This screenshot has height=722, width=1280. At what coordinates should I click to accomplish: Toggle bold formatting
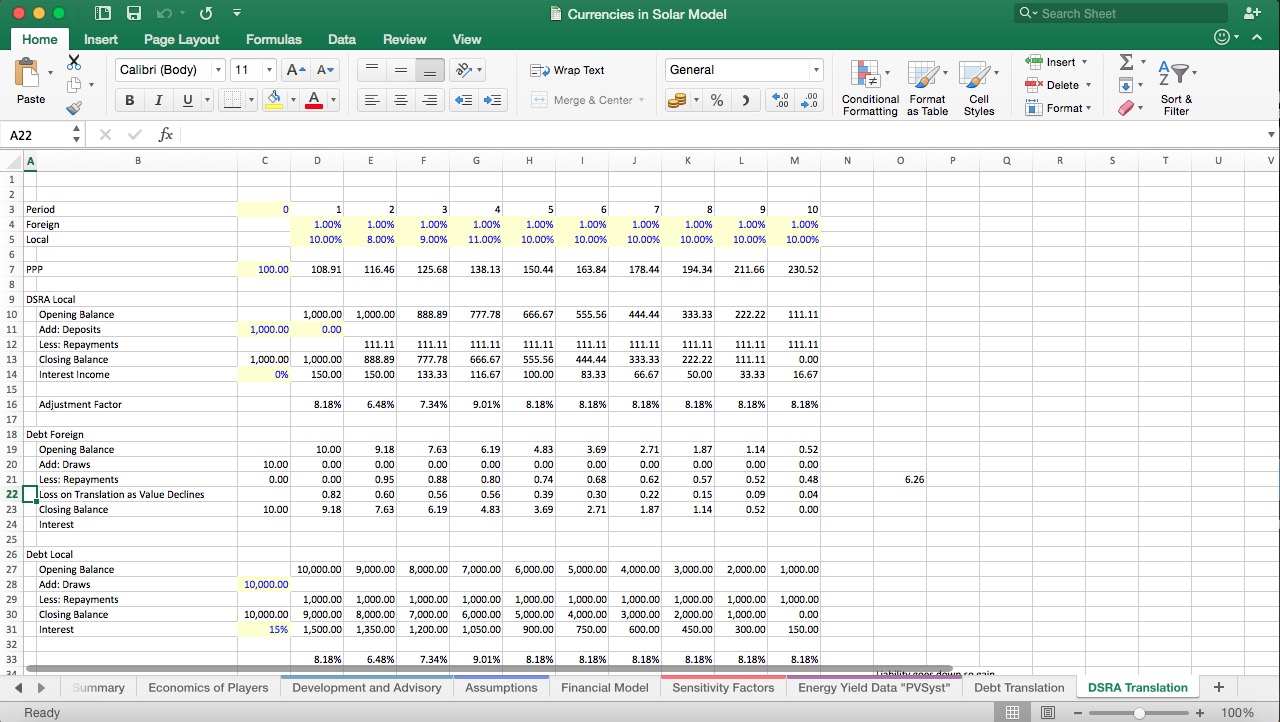tap(129, 100)
